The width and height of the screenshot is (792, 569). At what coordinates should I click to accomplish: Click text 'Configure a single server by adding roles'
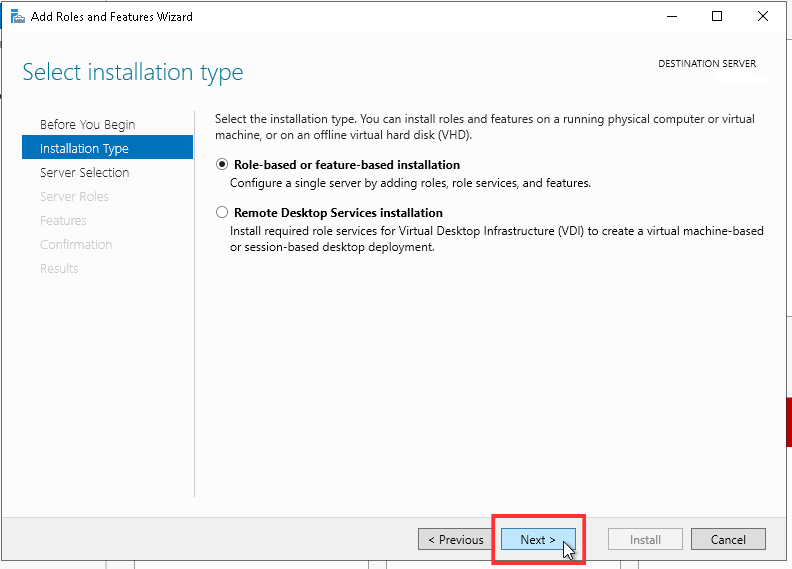pyautogui.click(x=338, y=183)
